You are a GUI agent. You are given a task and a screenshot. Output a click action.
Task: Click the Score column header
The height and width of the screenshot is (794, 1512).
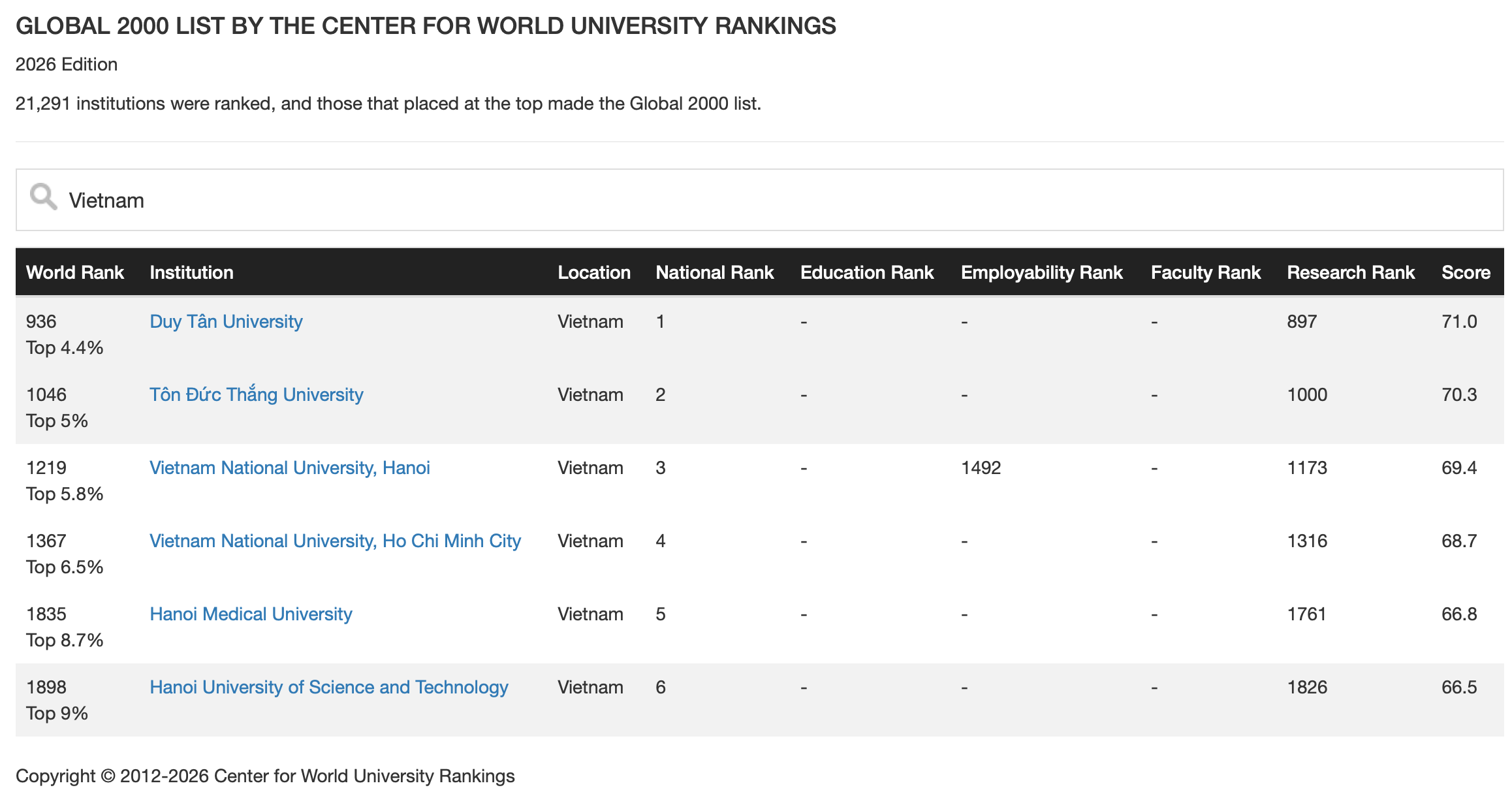tap(1466, 272)
